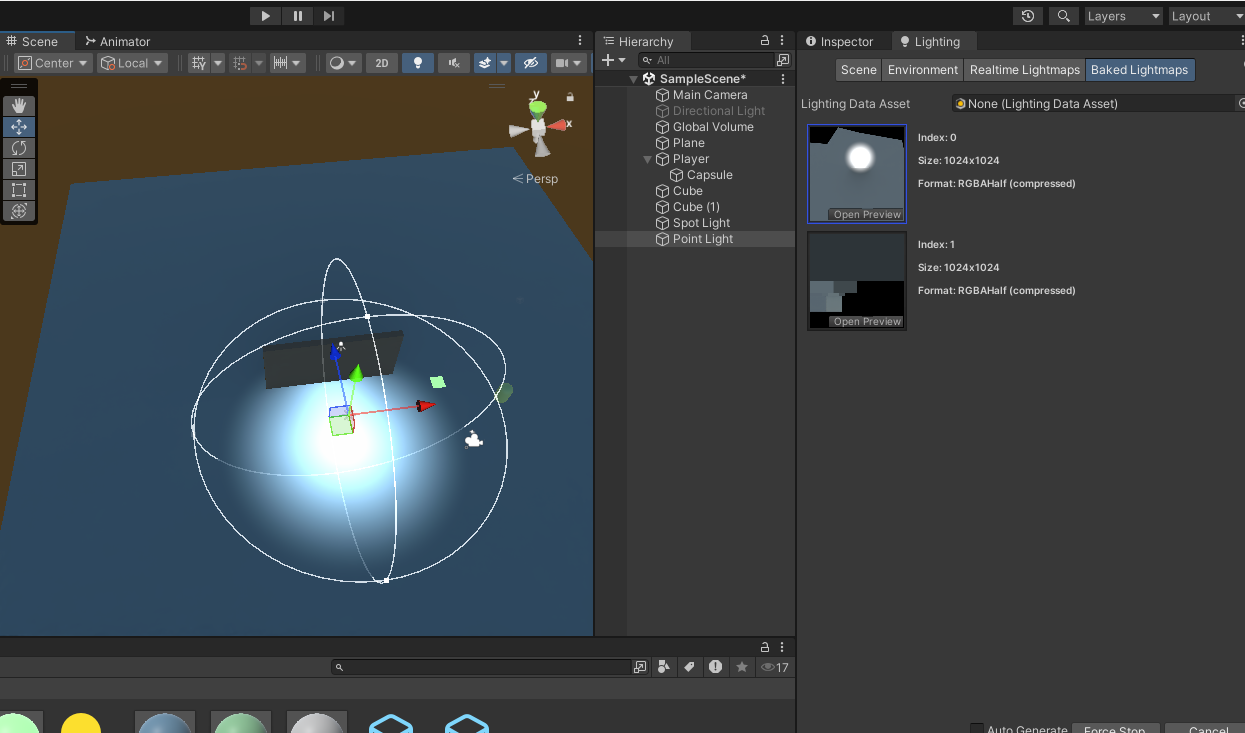This screenshot has height=733, width=1245.
Task: Start Play mode with the Play button
Action: [265, 15]
